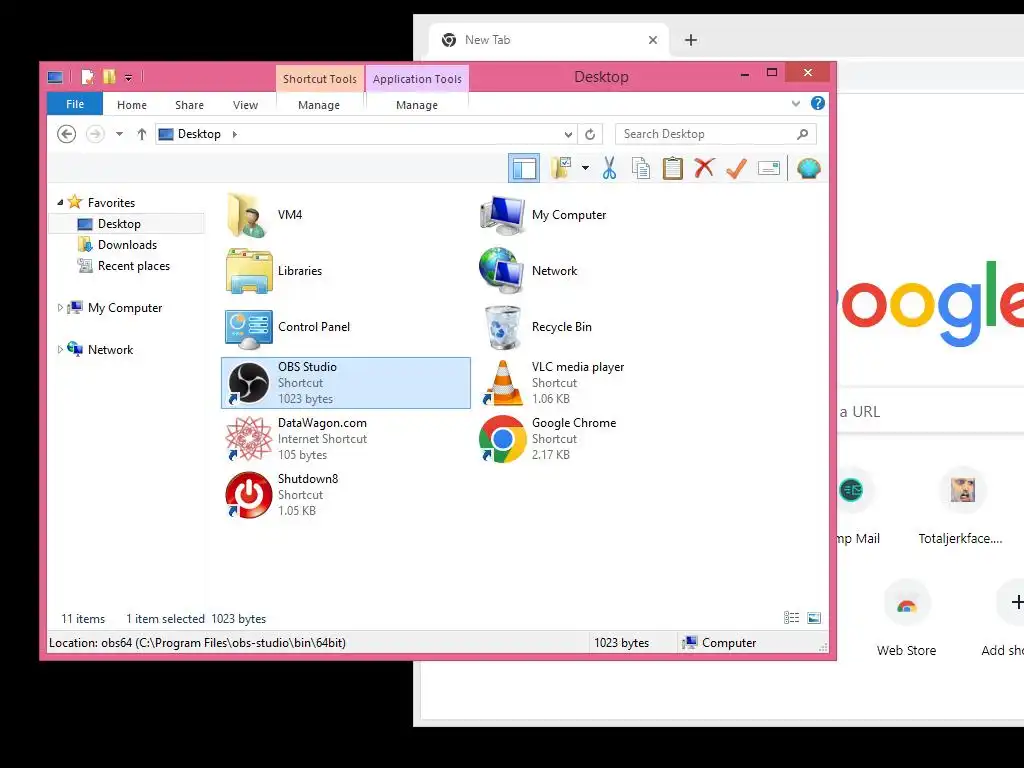Screen dimensions: 1024x768
Task: Go back with the Back button
Action: (x=67, y=134)
